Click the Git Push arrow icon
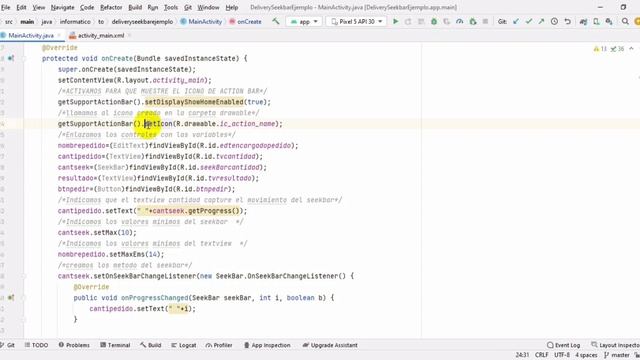The height and width of the screenshot is (360, 640). pyautogui.click(x=541, y=21)
